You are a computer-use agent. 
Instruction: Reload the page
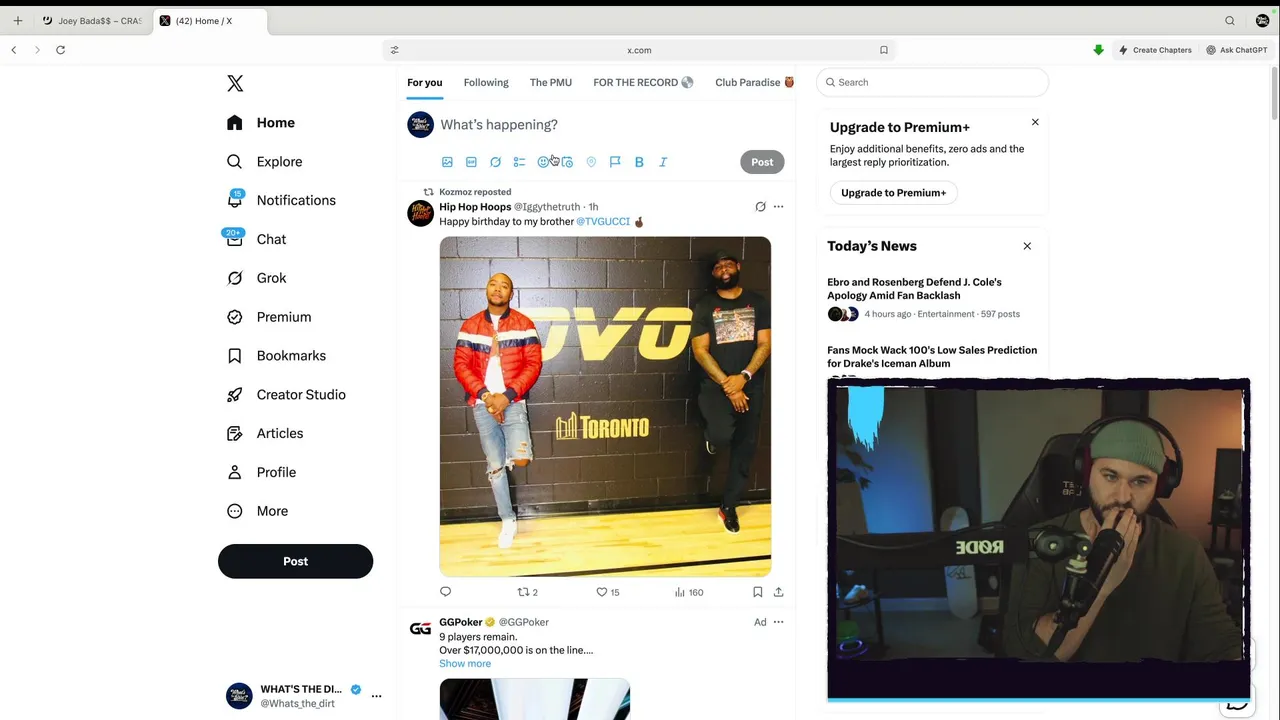(60, 50)
